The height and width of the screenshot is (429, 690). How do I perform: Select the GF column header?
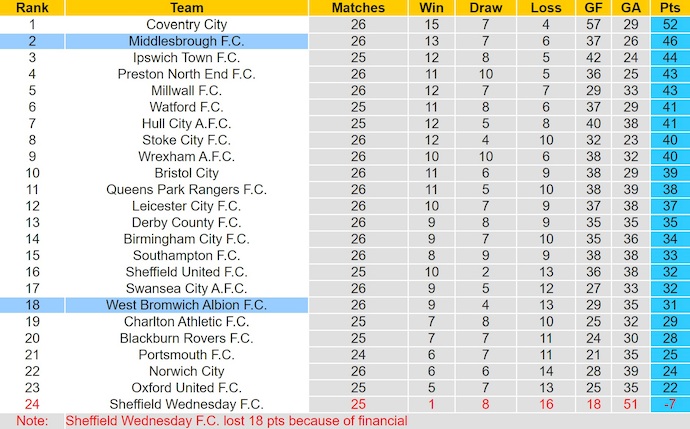pyautogui.click(x=596, y=8)
